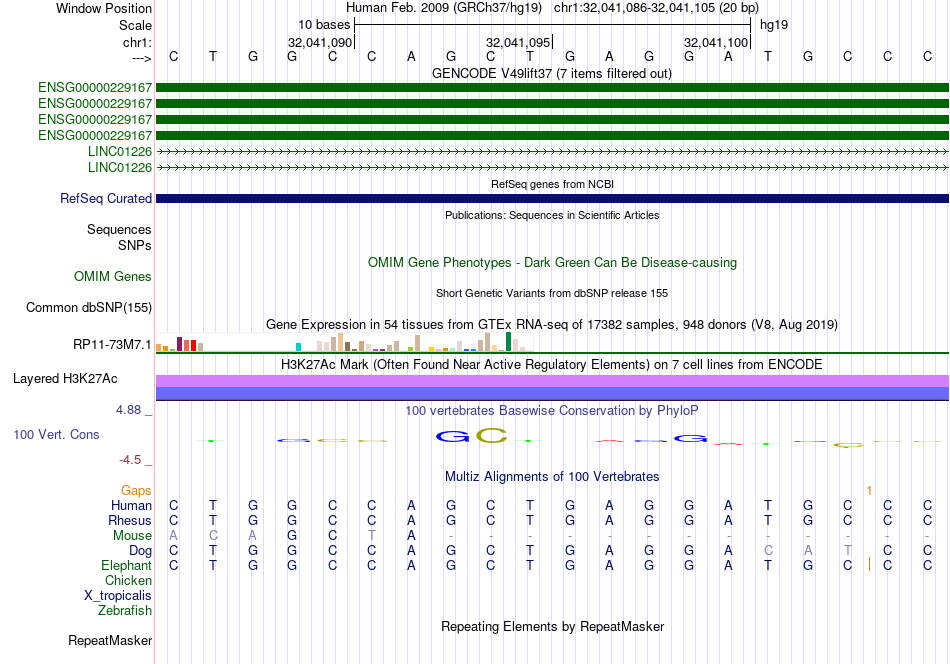Click the RP11-73M7.1 expression label

112,345
